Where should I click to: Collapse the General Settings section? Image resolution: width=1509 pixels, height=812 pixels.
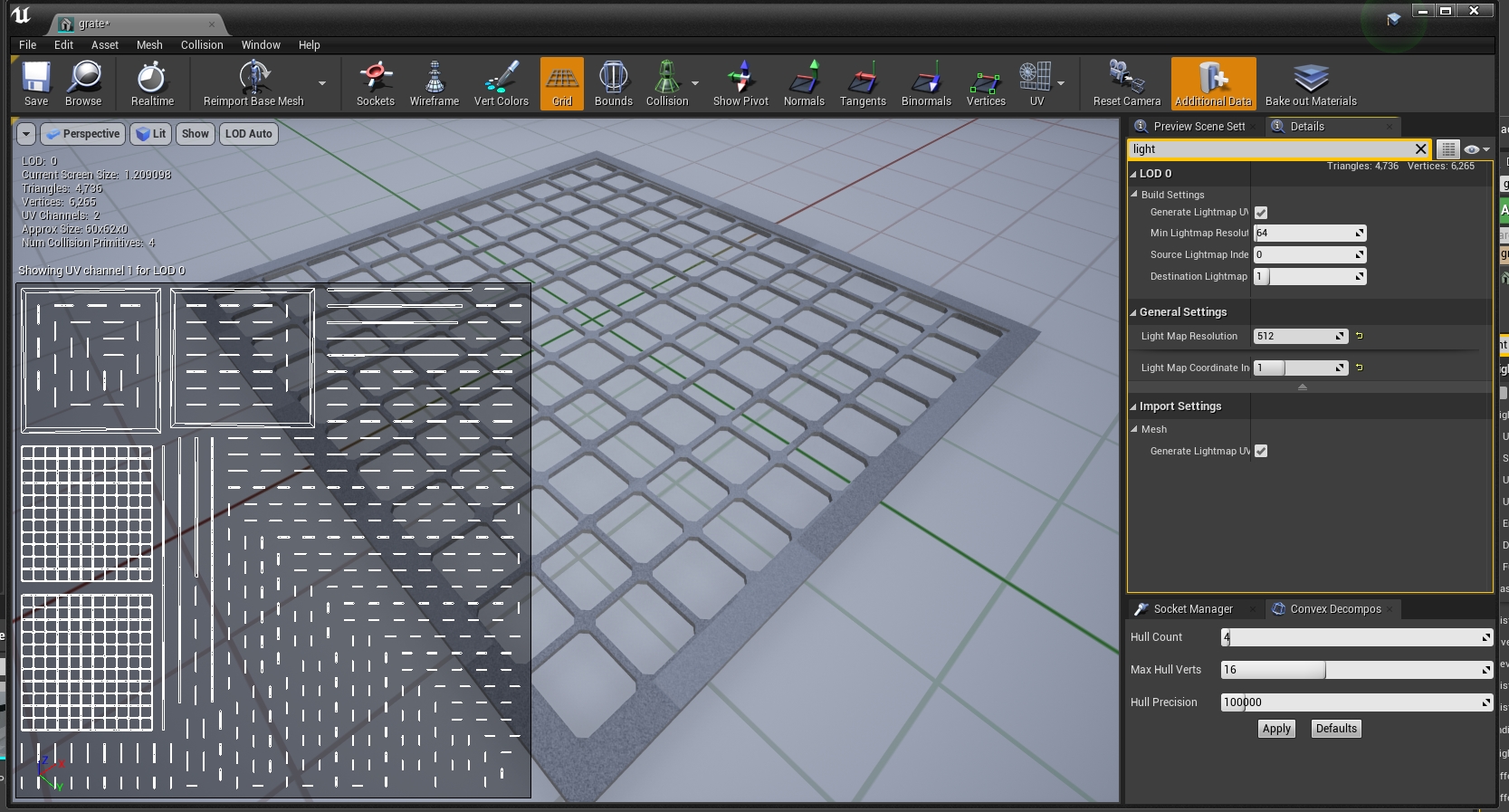click(x=1133, y=312)
